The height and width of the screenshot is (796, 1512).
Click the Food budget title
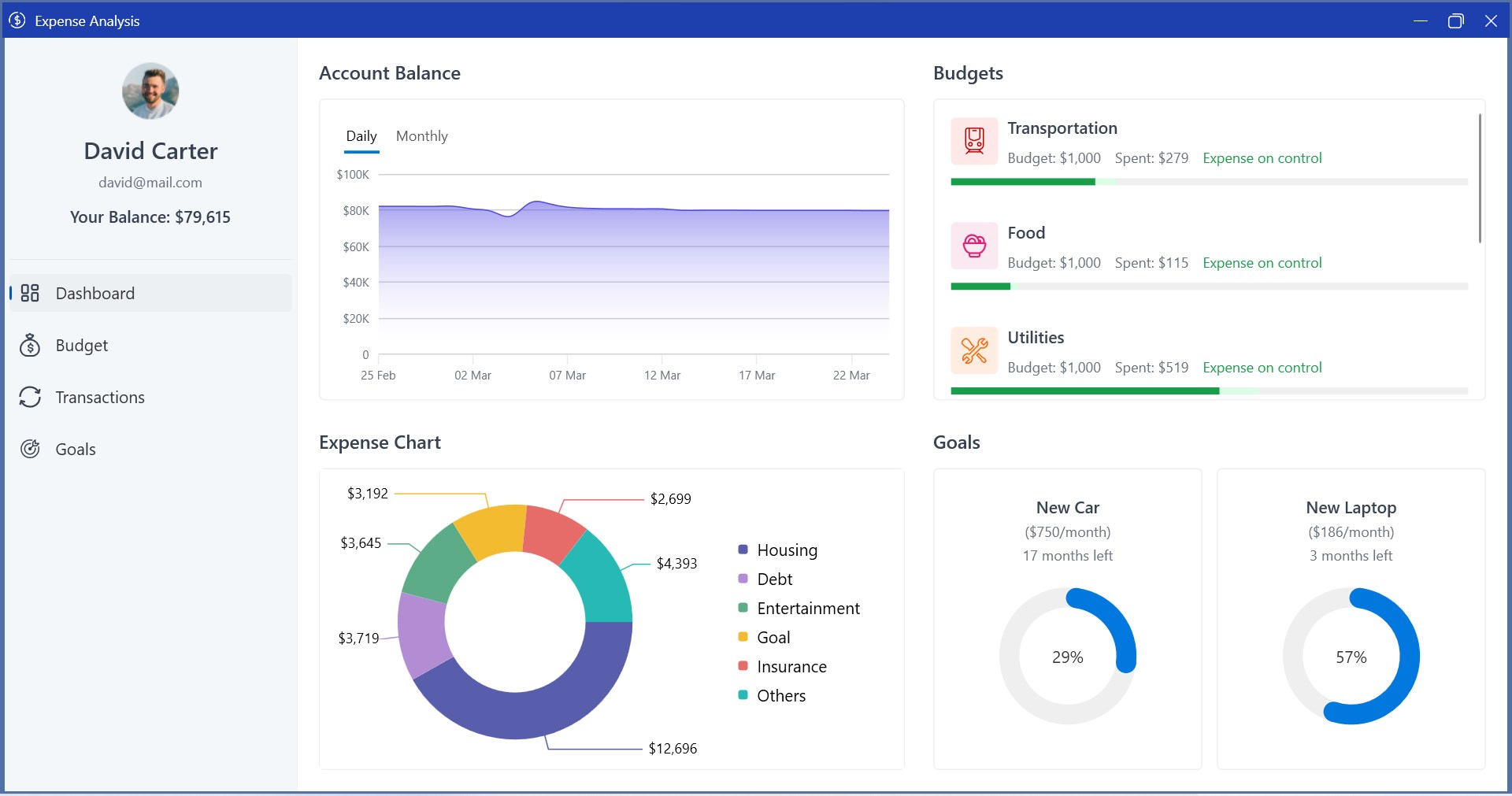pos(1026,233)
